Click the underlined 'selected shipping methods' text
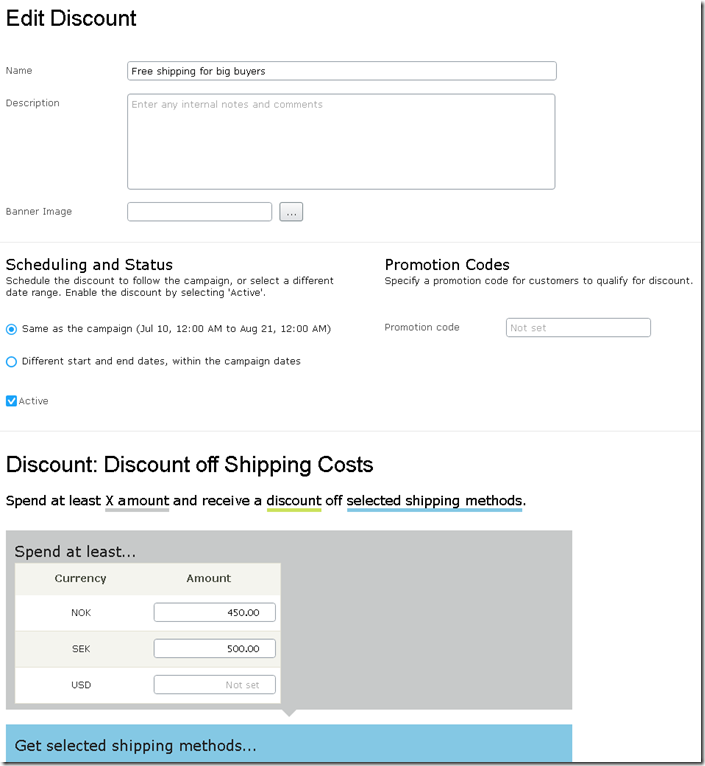The width and height of the screenshot is (705, 766). [x=434, y=500]
